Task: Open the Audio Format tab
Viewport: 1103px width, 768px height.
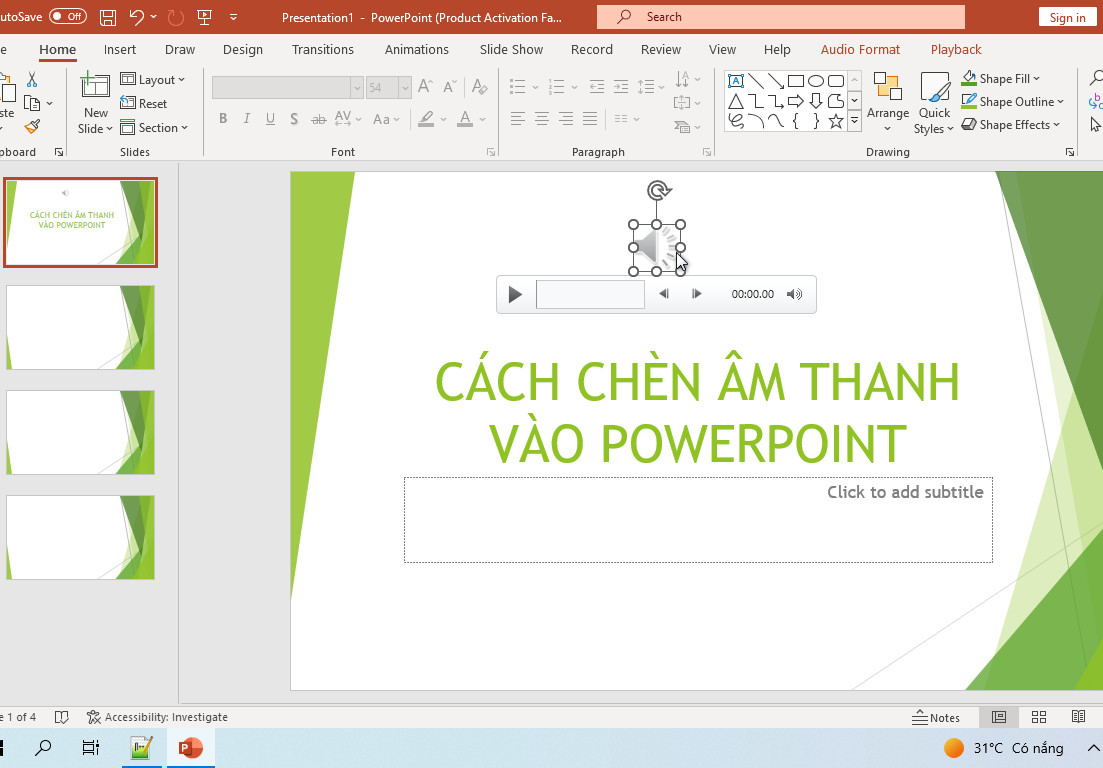Action: [x=860, y=49]
